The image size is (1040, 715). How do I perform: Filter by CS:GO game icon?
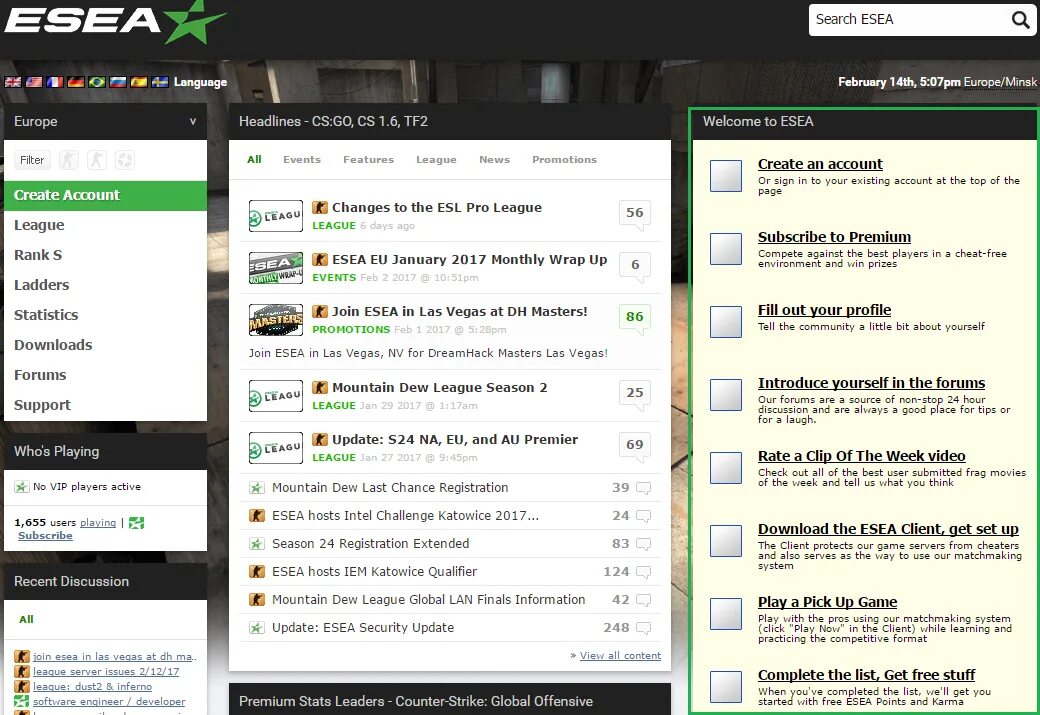click(x=69, y=160)
